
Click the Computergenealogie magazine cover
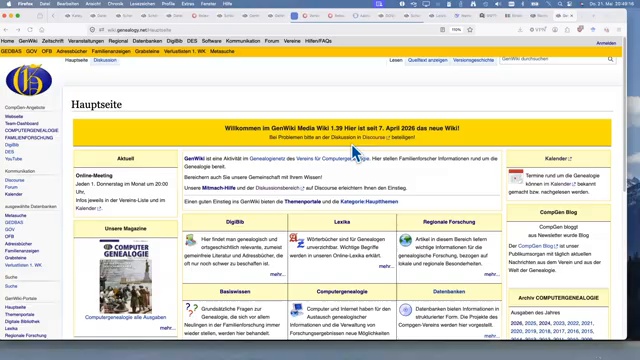coord(125,277)
